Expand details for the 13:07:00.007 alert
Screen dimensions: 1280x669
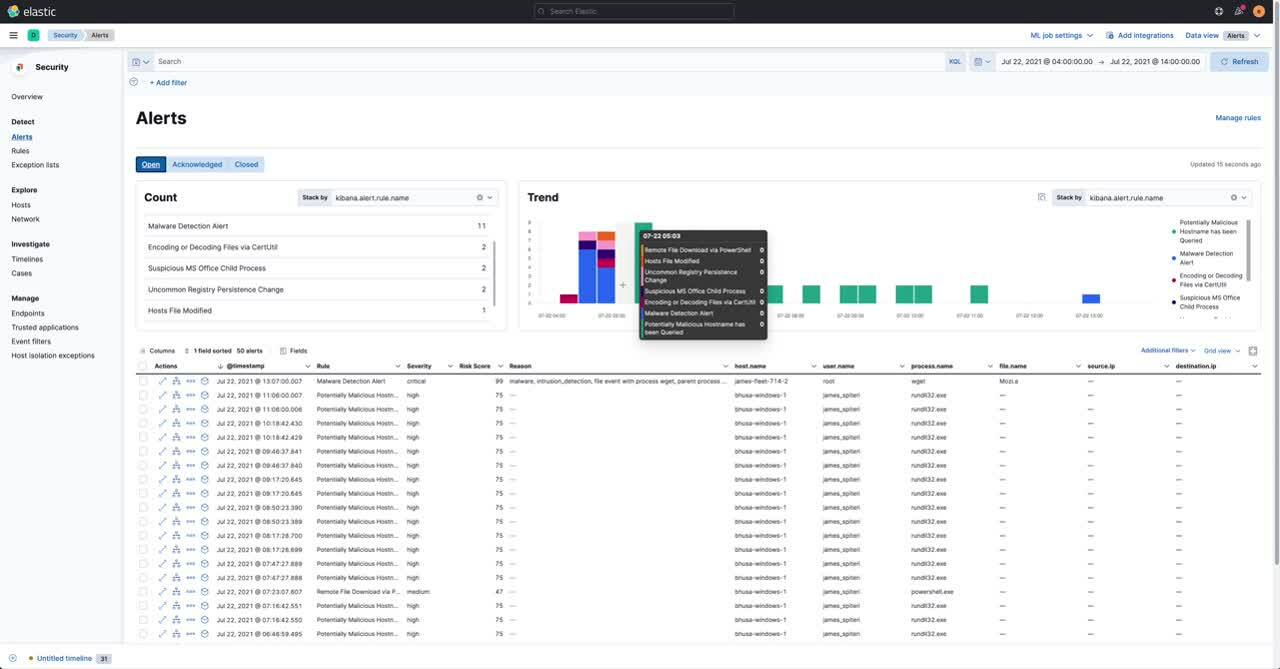pyautogui.click(x=163, y=381)
